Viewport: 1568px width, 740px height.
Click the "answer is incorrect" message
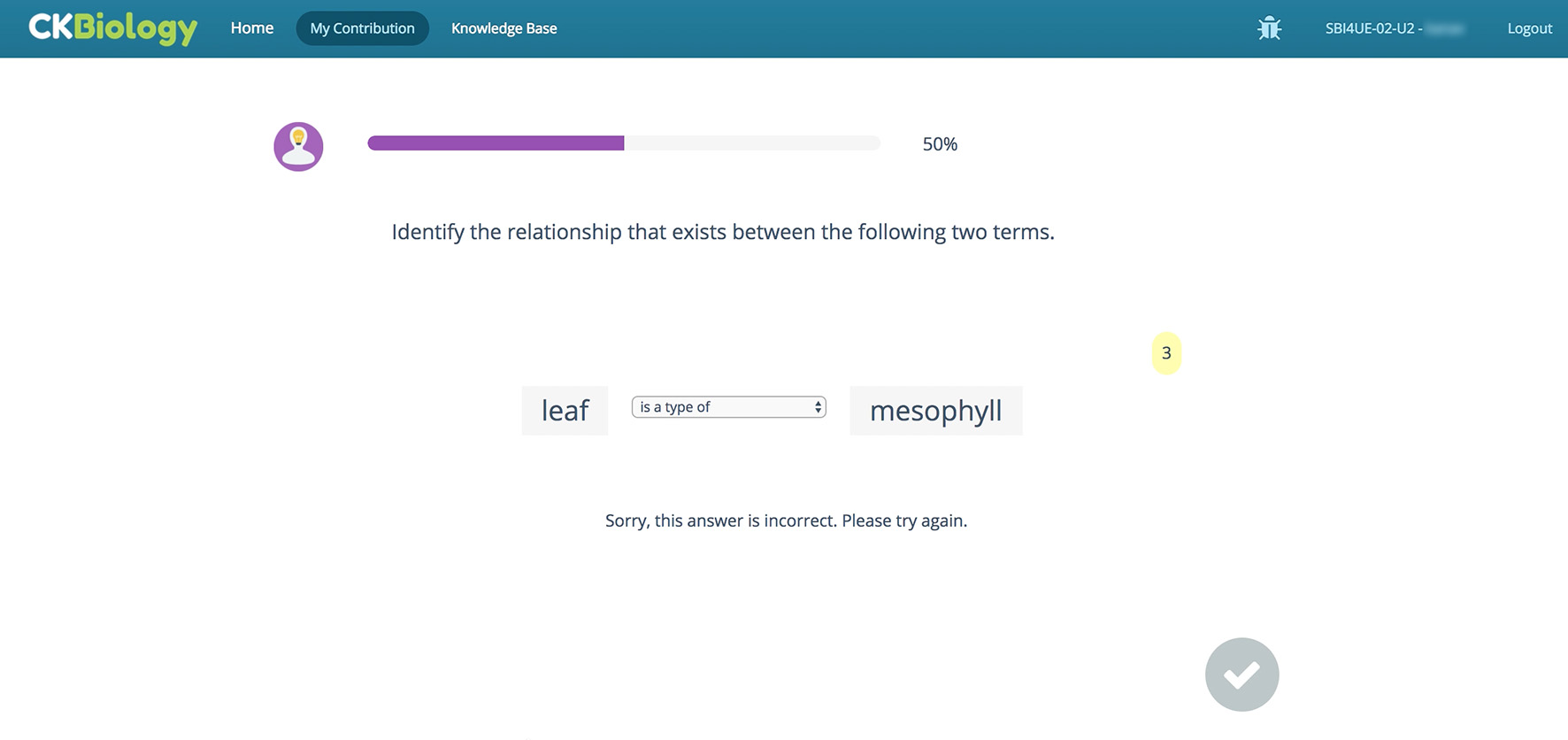click(x=786, y=520)
